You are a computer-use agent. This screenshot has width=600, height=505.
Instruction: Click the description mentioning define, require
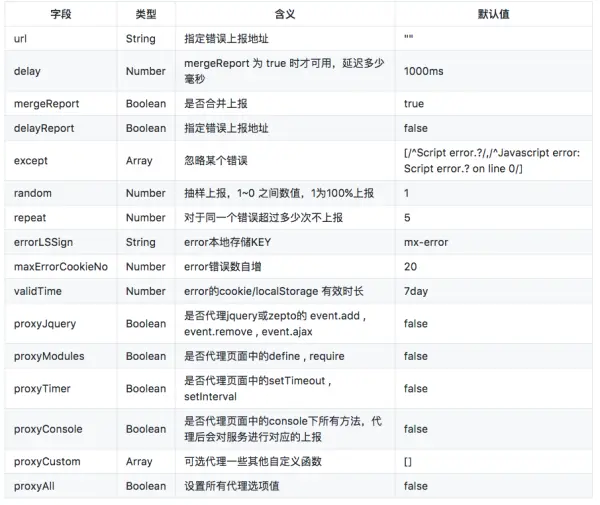(264, 356)
